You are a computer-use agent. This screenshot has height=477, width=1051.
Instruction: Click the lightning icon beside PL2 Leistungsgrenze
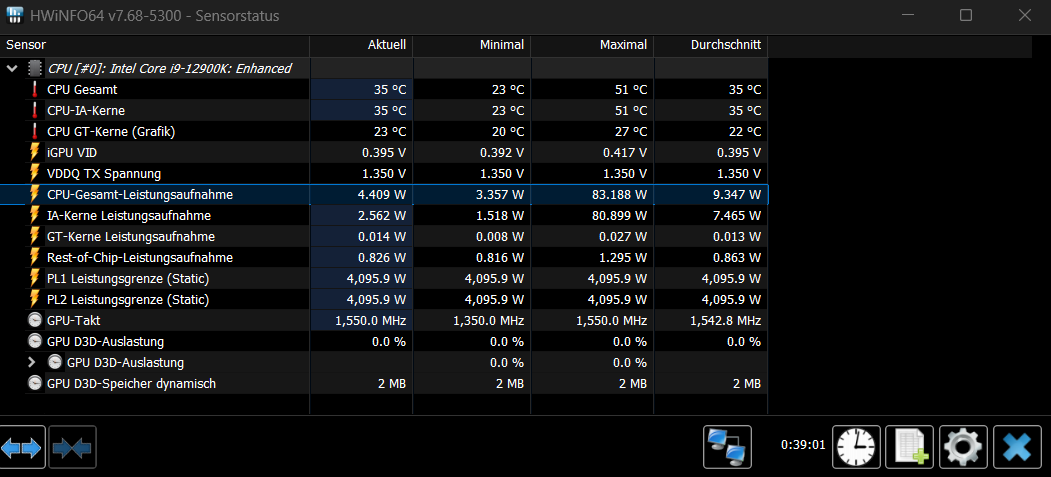[35, 299]
